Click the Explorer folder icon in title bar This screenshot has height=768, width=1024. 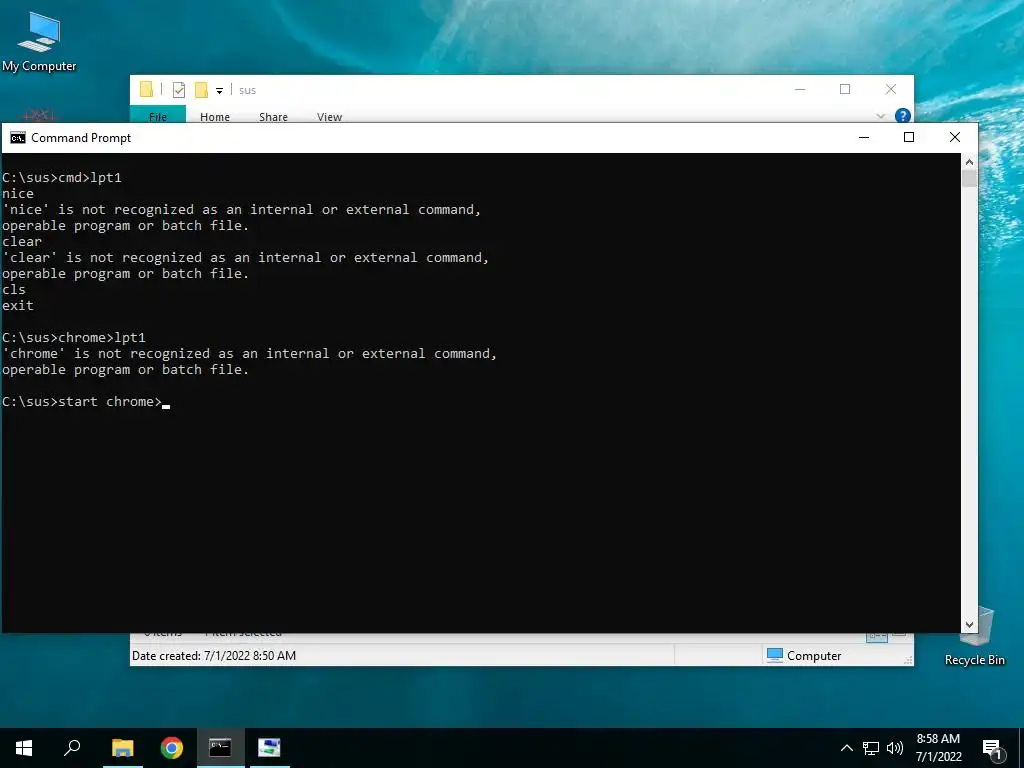[146, 89]
